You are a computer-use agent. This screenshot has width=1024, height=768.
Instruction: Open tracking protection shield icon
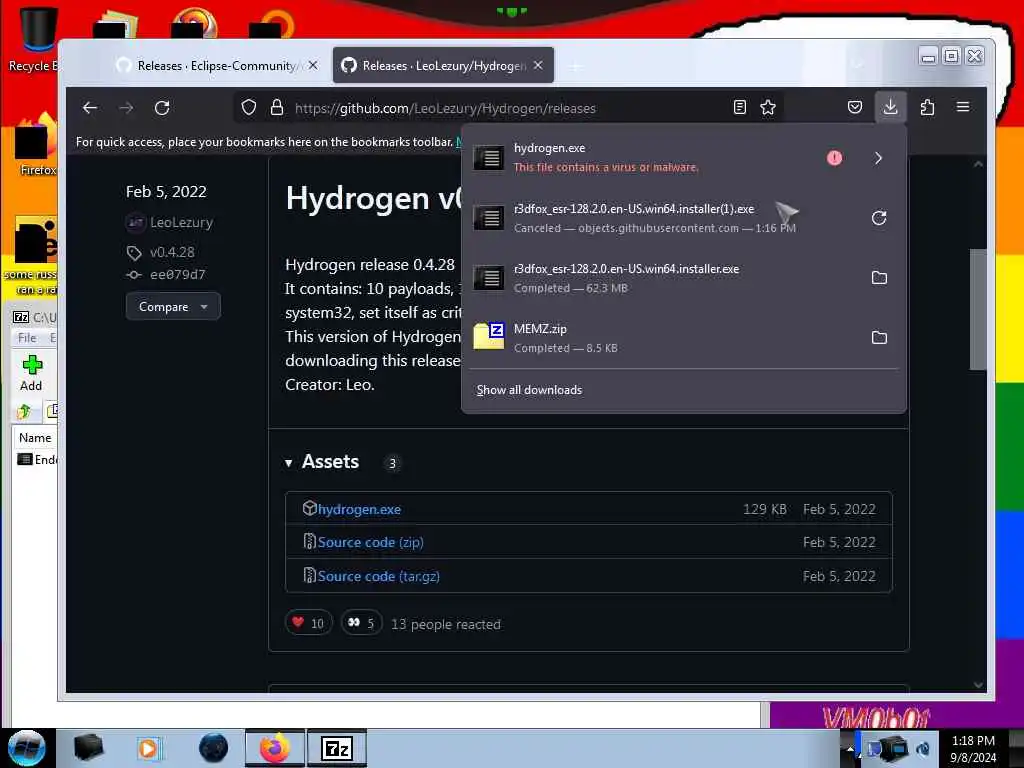point(249,108)
